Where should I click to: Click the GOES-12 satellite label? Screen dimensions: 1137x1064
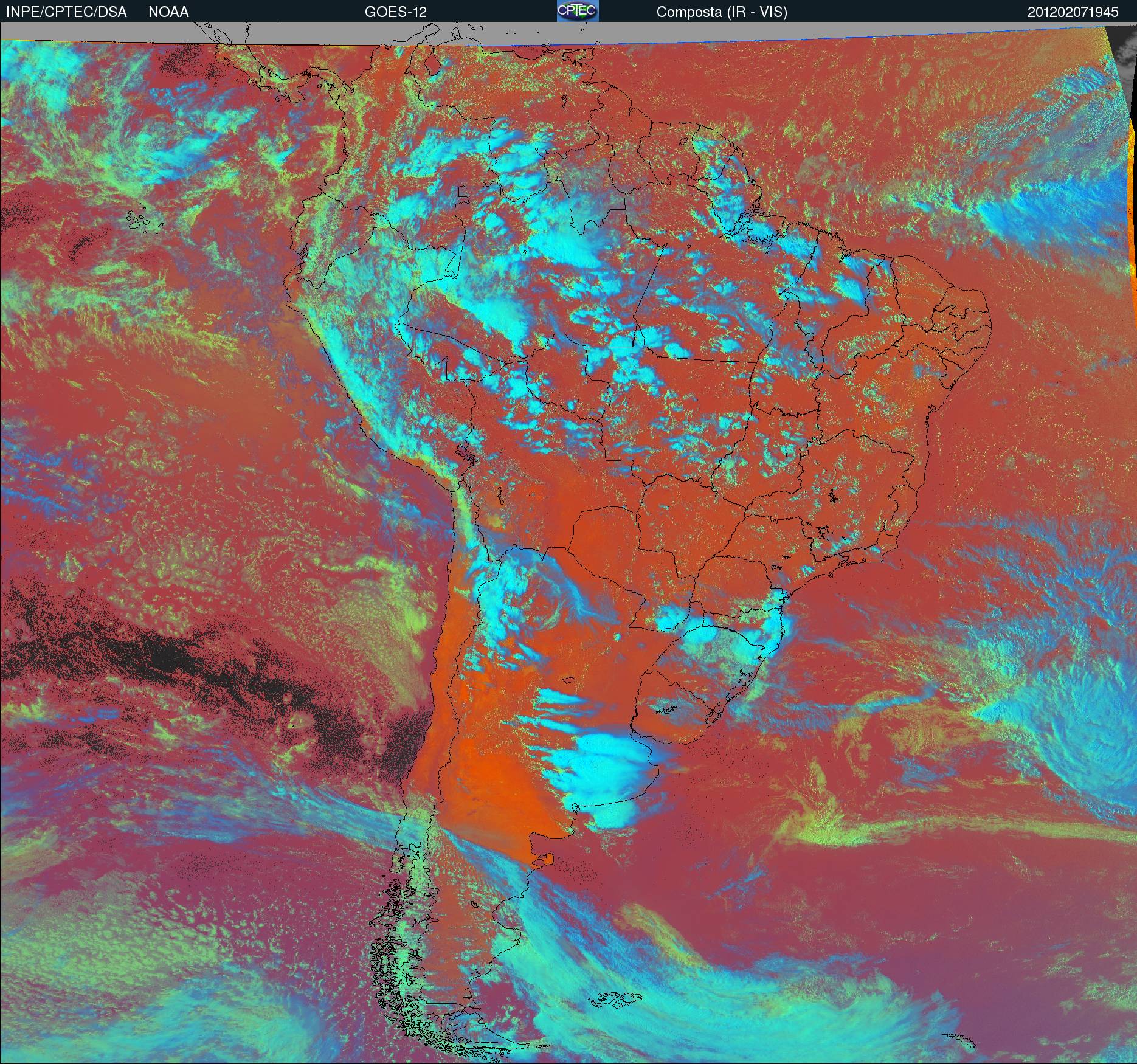pyautogui.click(x=396, y=12)
